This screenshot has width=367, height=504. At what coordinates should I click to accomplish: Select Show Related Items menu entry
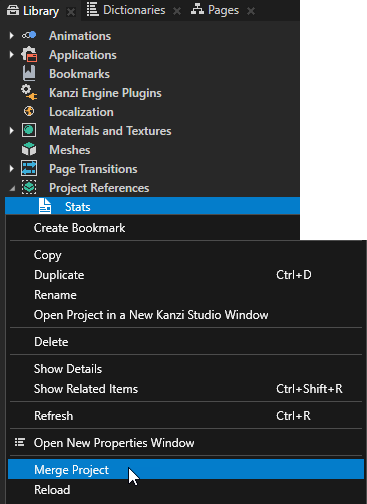(x=186, y=389)
